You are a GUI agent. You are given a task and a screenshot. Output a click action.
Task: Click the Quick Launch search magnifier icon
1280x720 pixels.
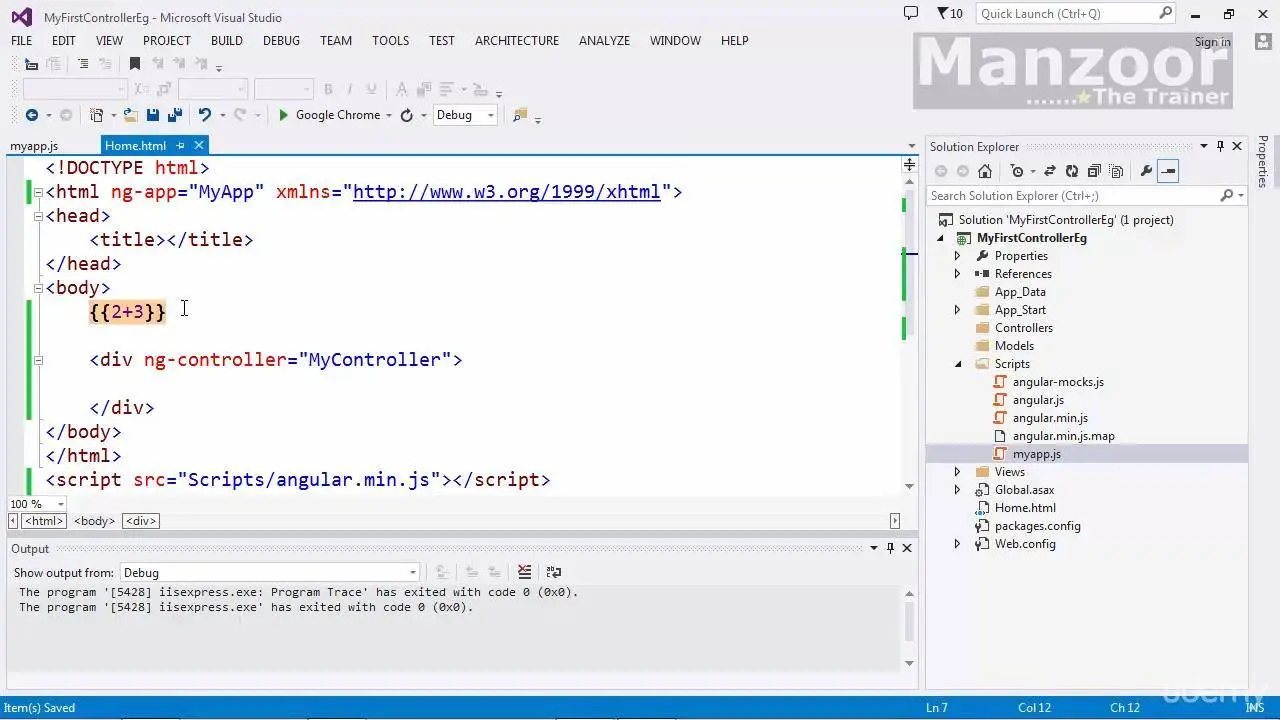1165,13
